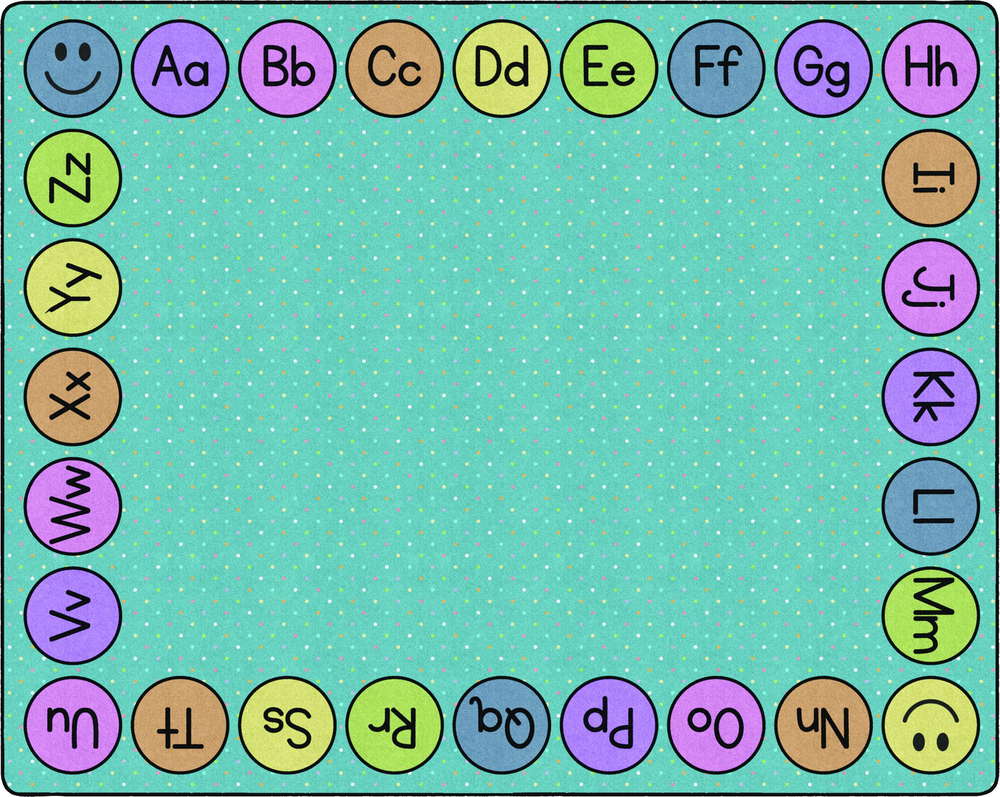Click the blue smiley face circle
This screenshot has height=797, width=1000.
coord(72,69)
